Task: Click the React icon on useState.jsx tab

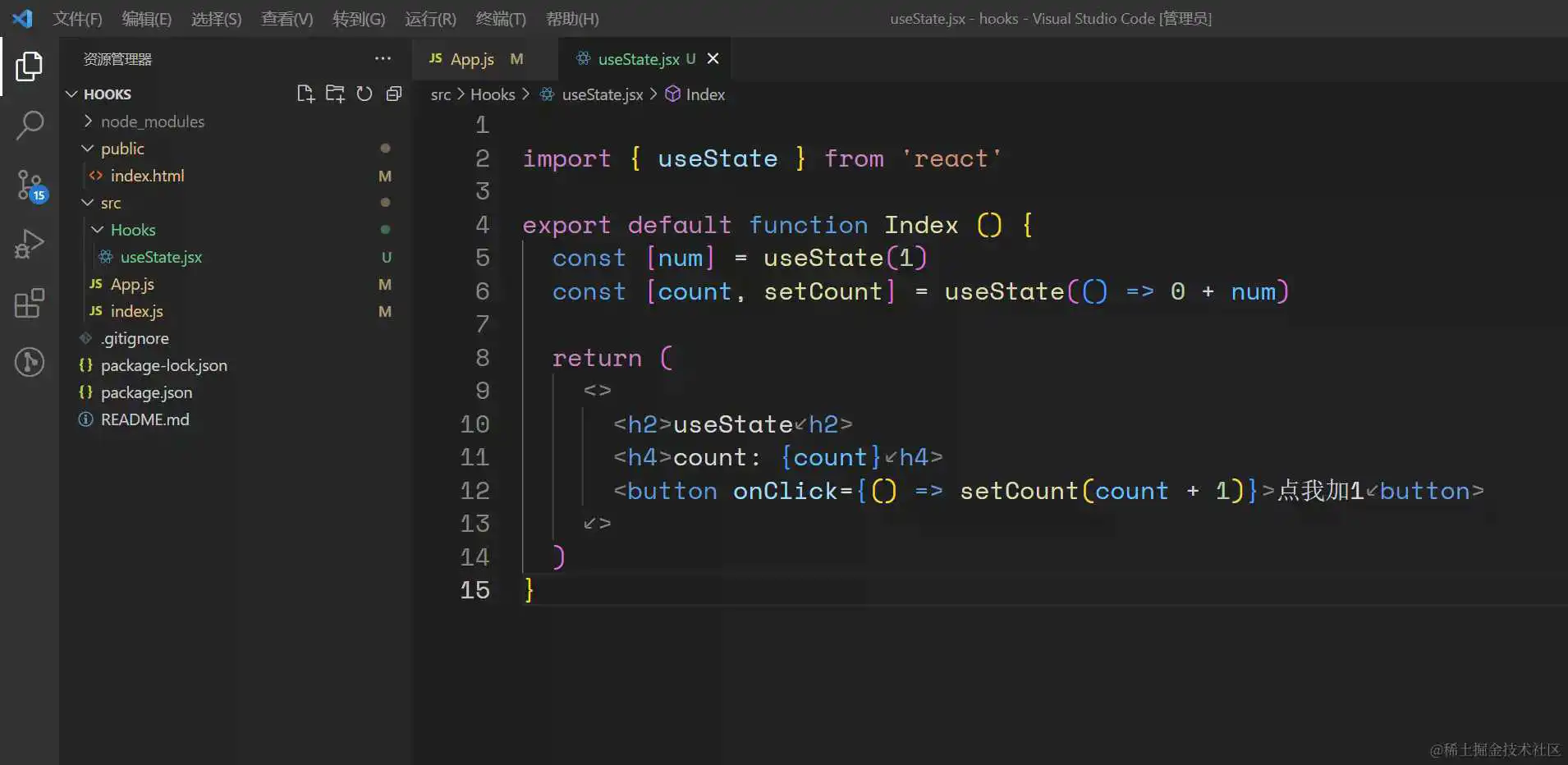Action: [583, 58]
